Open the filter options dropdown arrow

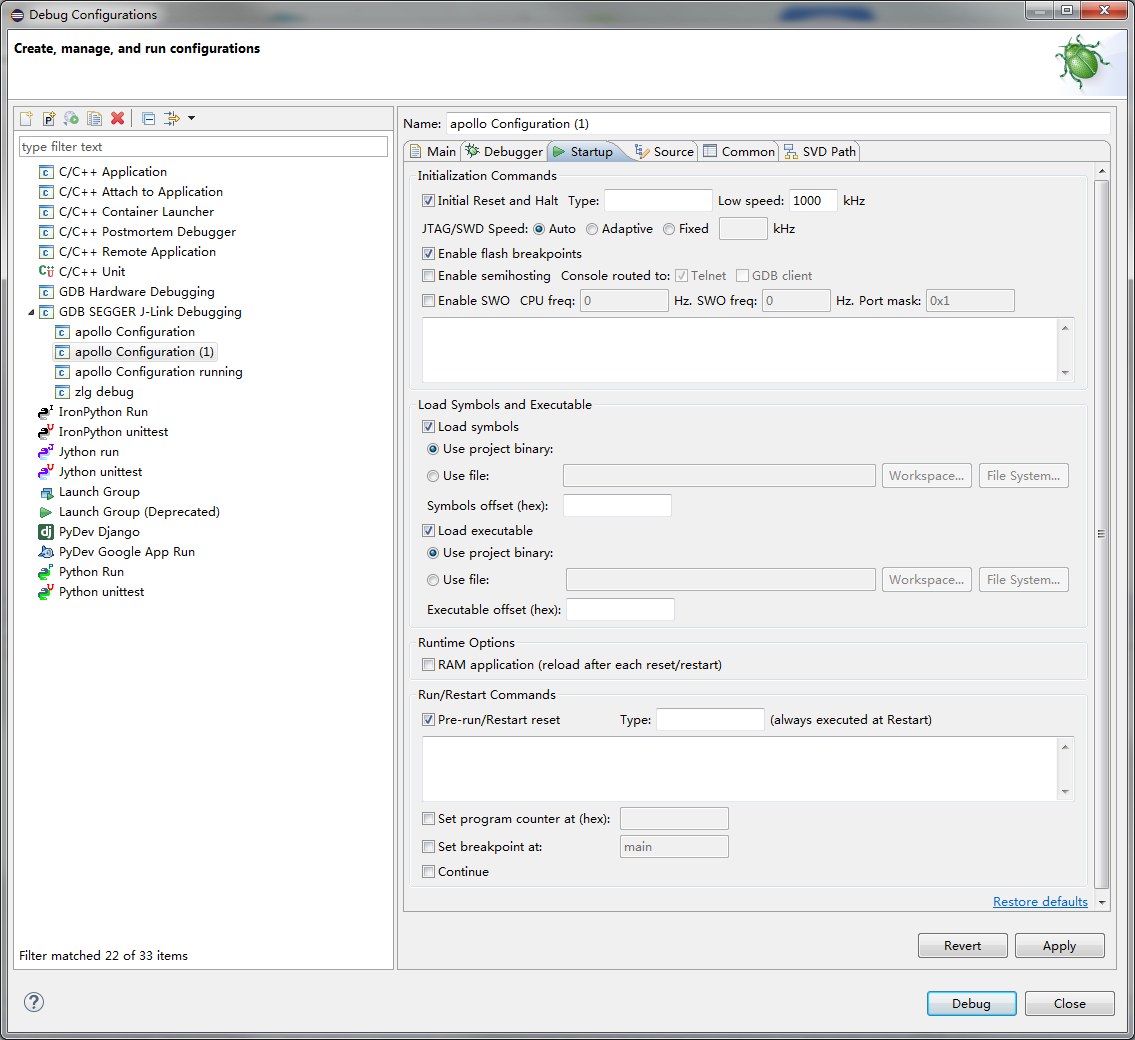[192, 118]
